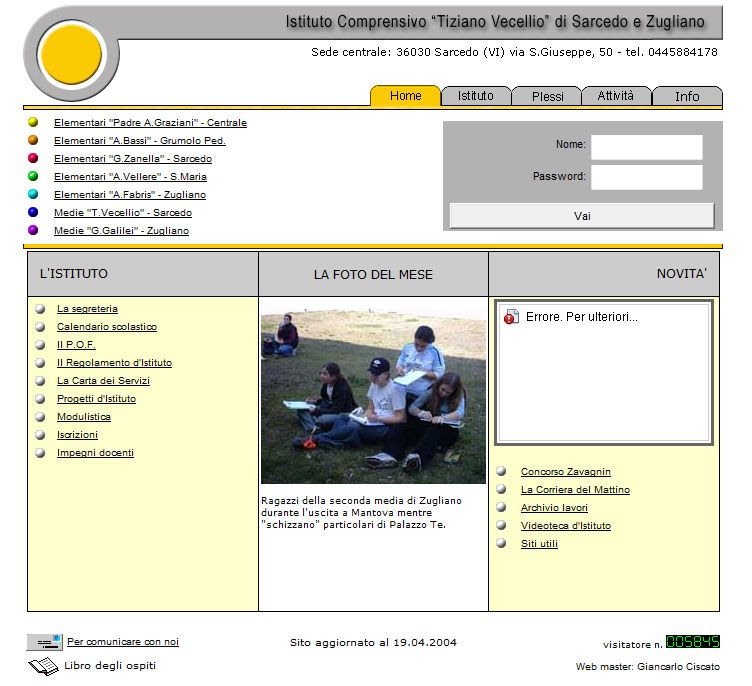752x686 pixels.
Task: Go to the Attività tab
Action: coord(616,96)
